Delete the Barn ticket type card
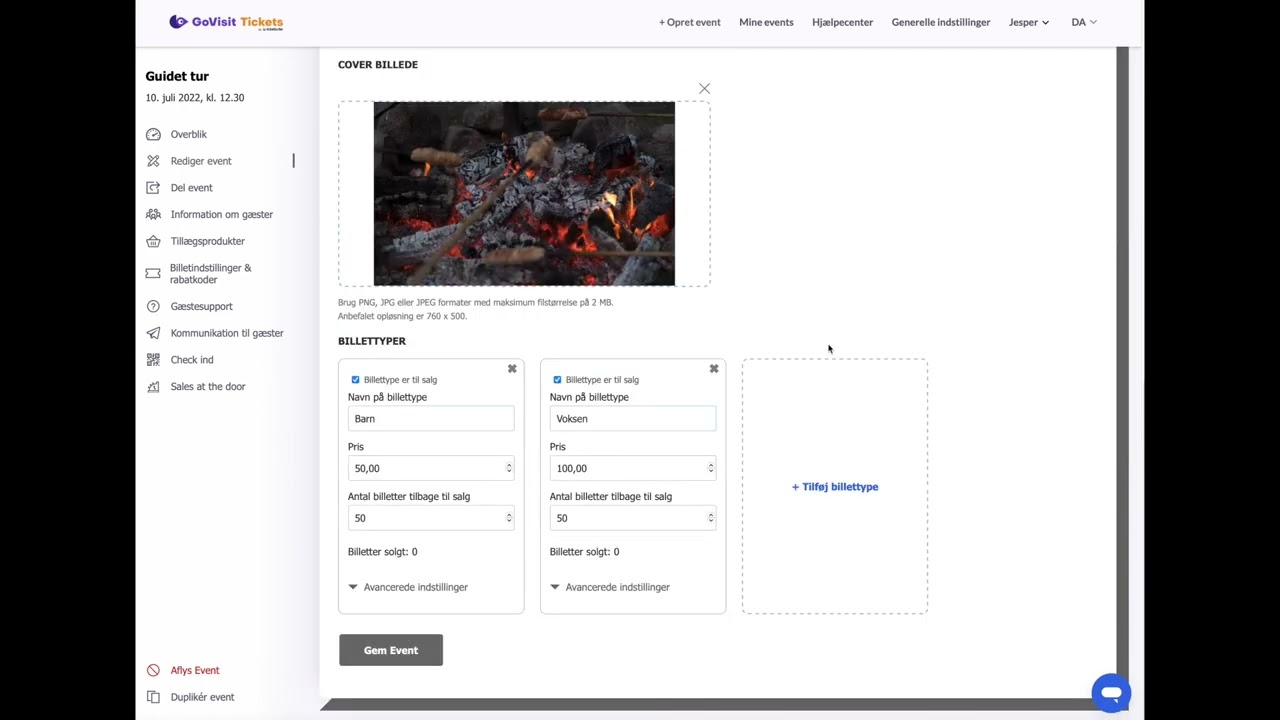The width and height of the screenshot is (1280, 720). point(512,369)
